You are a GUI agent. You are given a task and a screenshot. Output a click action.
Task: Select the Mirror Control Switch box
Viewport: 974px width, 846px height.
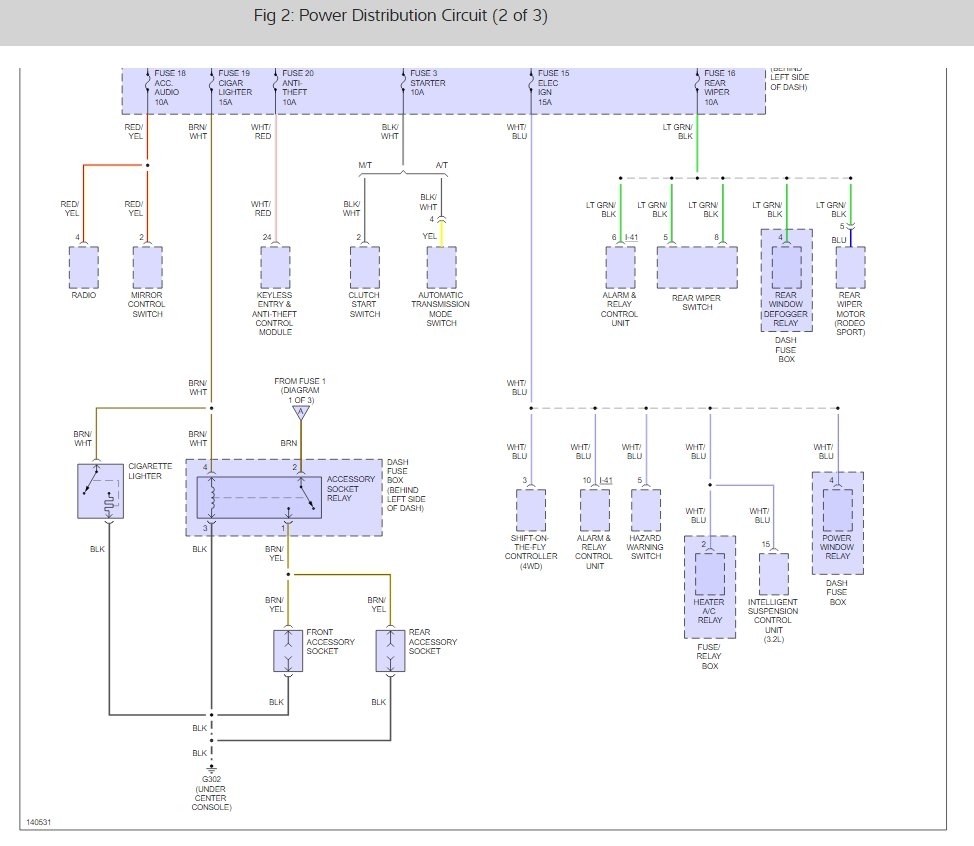click(147, 267)
